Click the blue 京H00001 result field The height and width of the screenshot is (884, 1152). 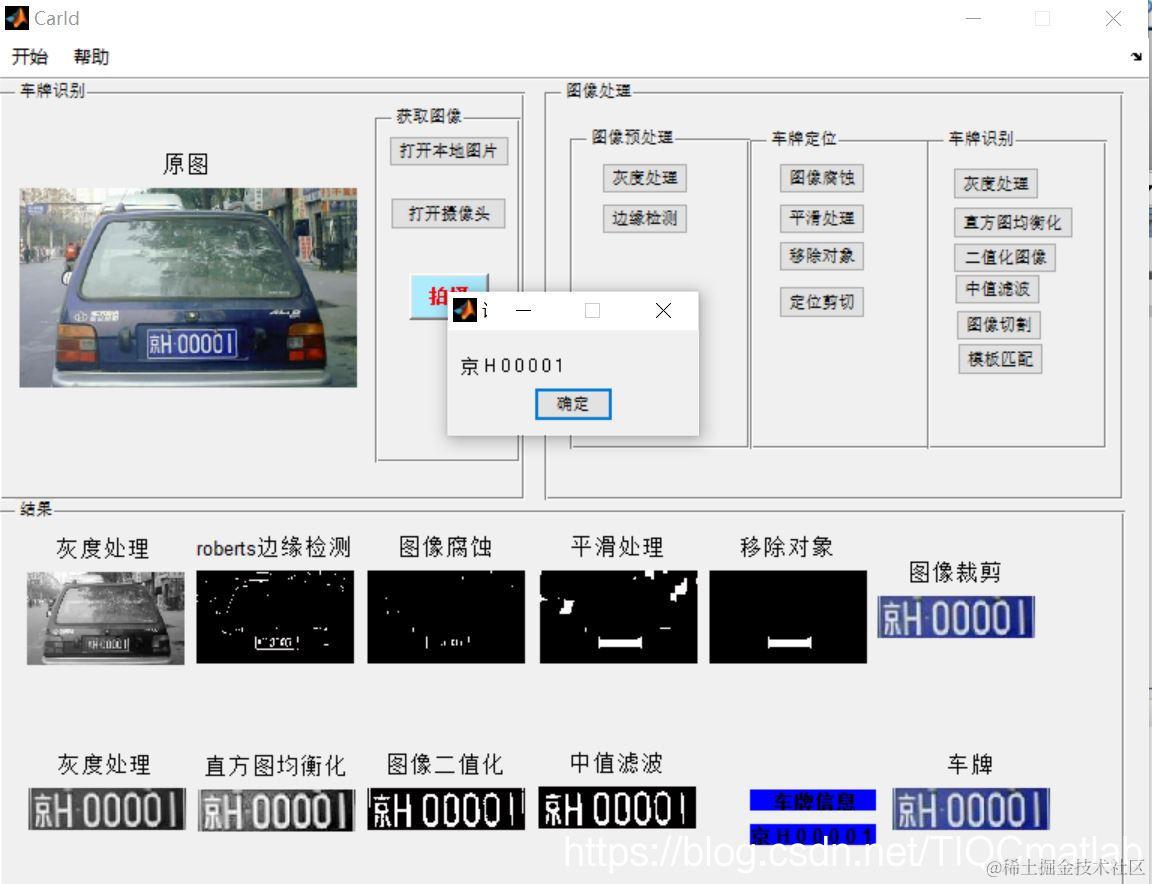813,834
